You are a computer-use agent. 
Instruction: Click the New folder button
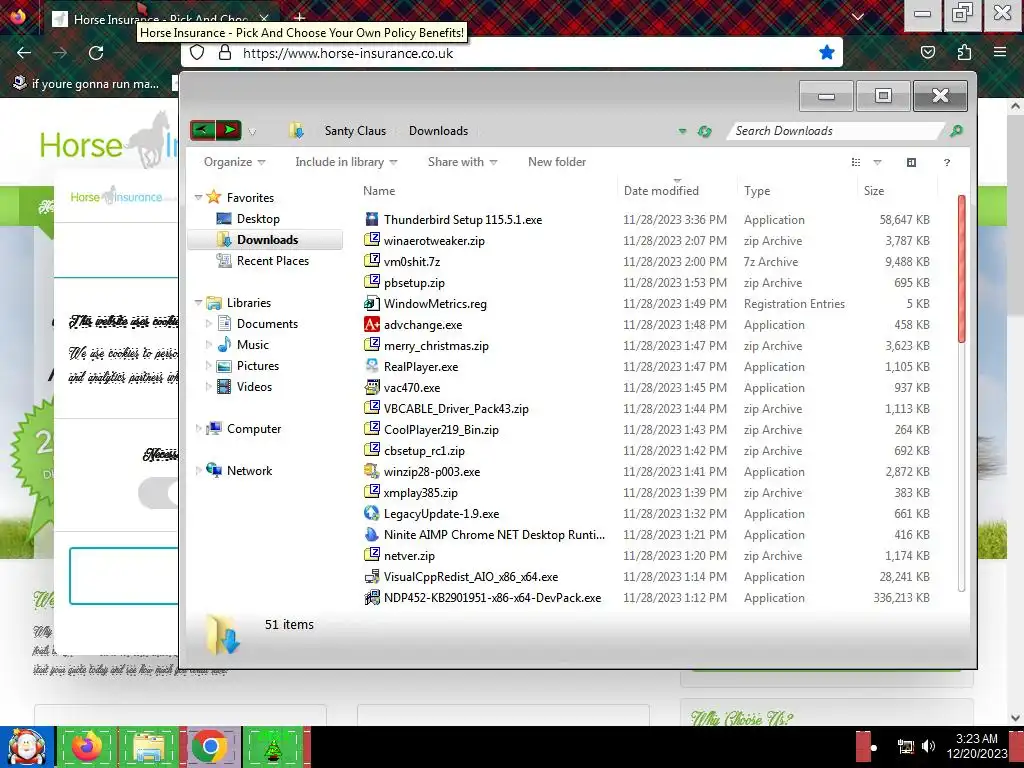point(557,162)
